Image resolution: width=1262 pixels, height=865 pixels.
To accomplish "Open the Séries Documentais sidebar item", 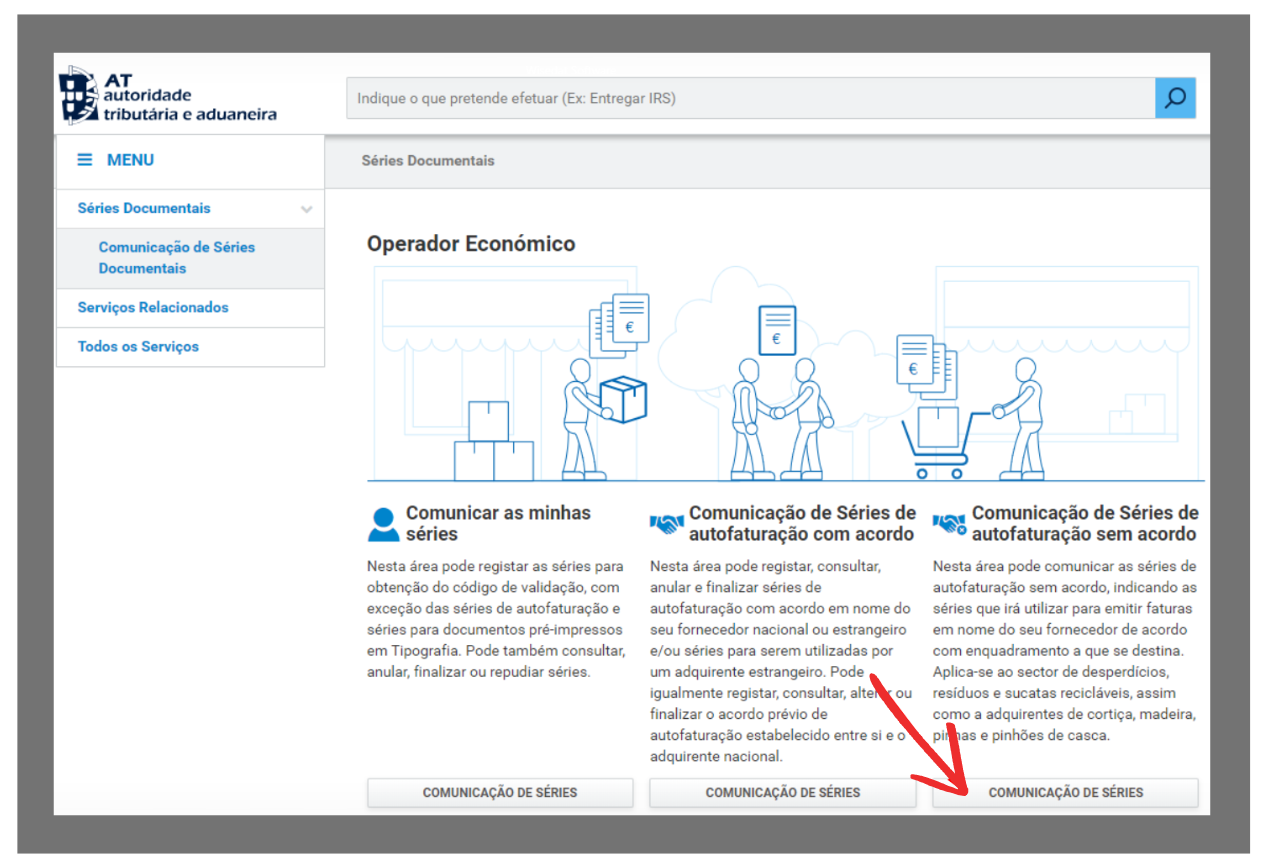I will (144, 208).
